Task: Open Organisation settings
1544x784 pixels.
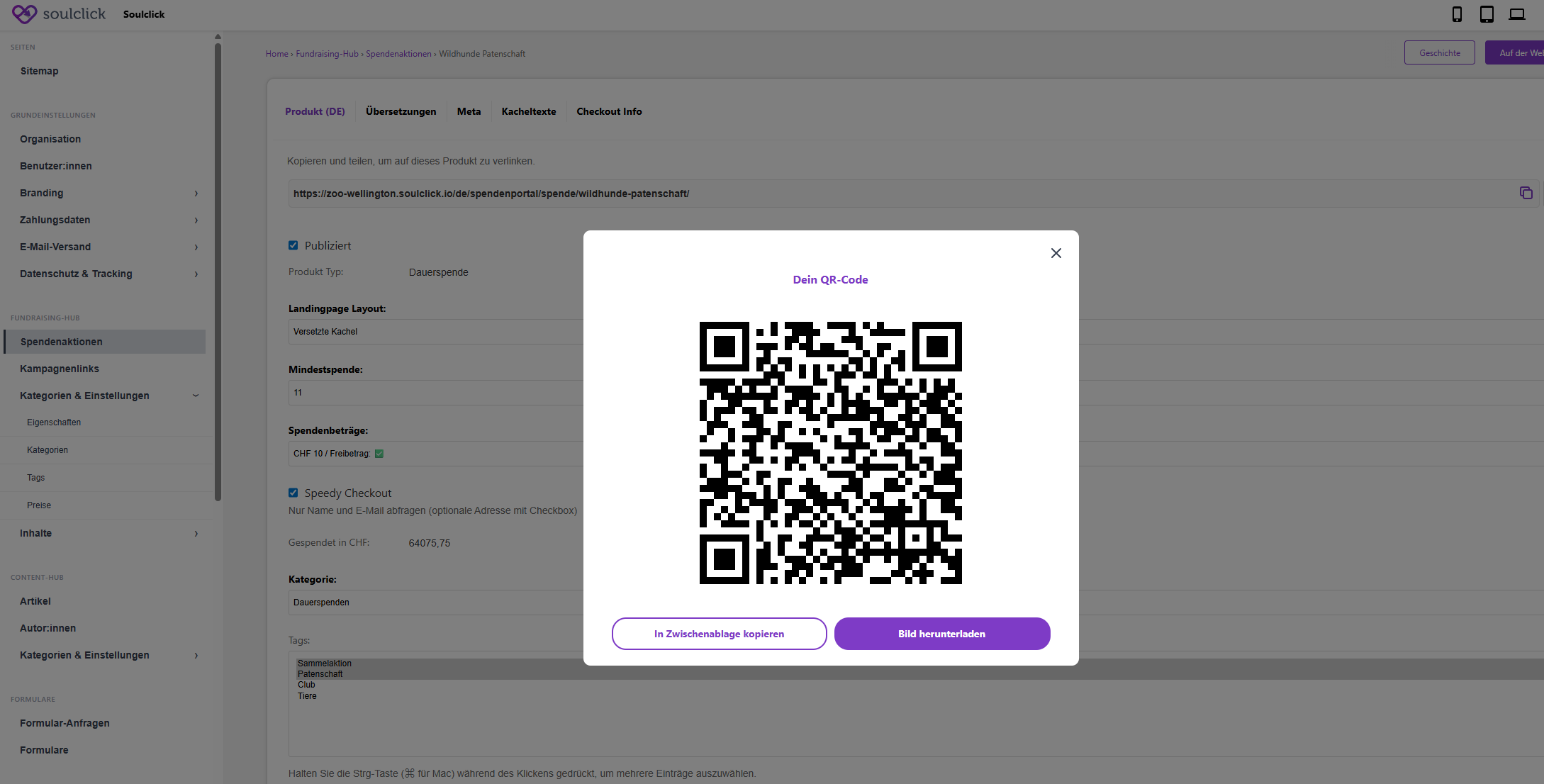Action: [x=50, y=139]
